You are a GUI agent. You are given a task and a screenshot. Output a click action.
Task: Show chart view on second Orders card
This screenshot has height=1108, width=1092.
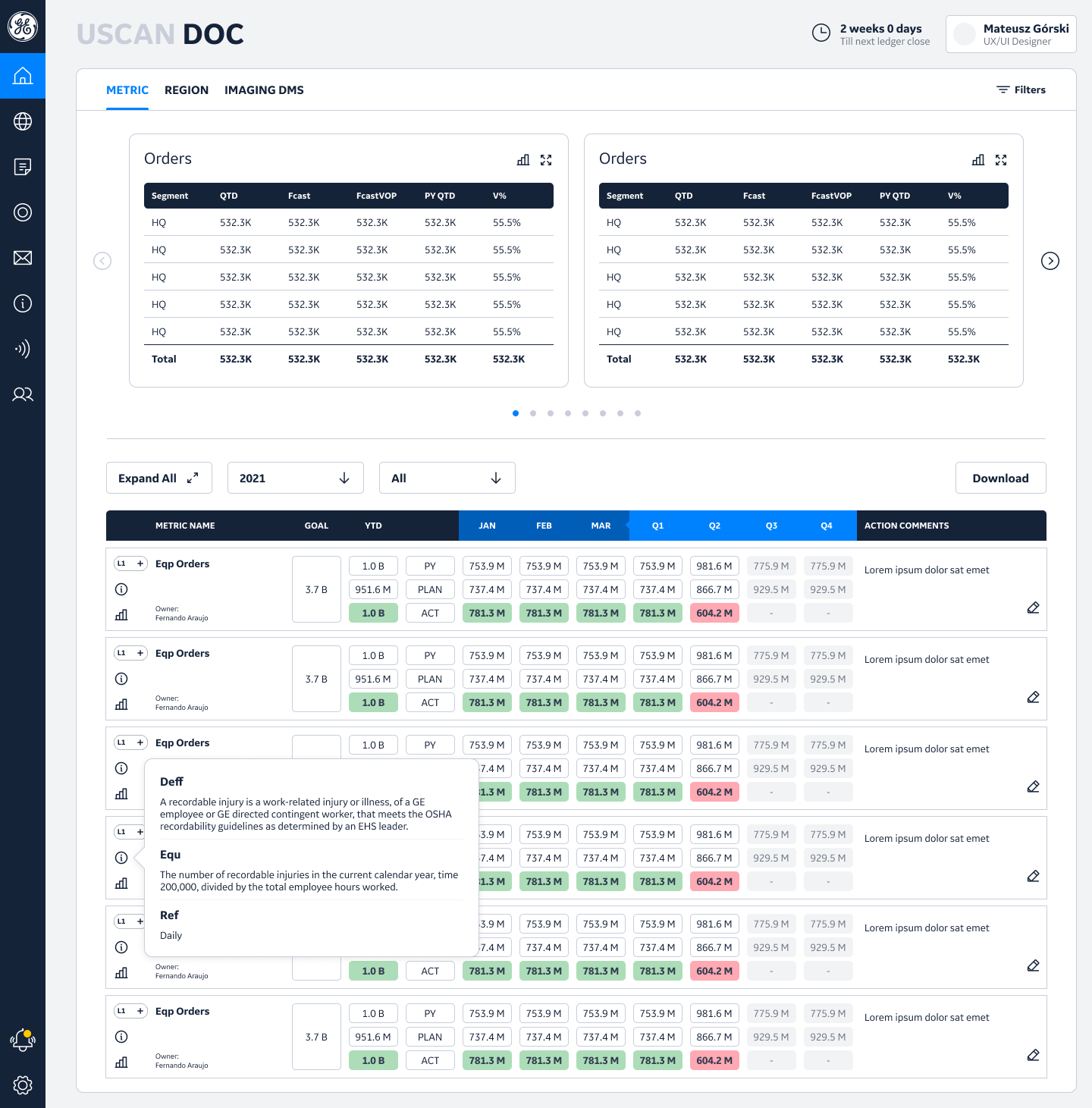978,160
